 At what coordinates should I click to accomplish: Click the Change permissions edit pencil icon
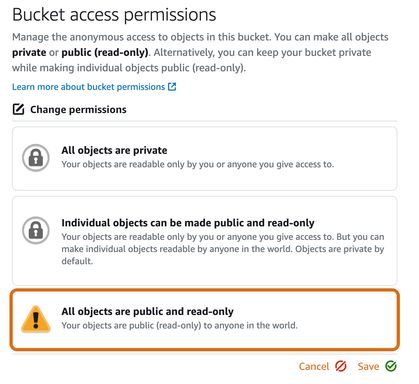tap(18, 109)
